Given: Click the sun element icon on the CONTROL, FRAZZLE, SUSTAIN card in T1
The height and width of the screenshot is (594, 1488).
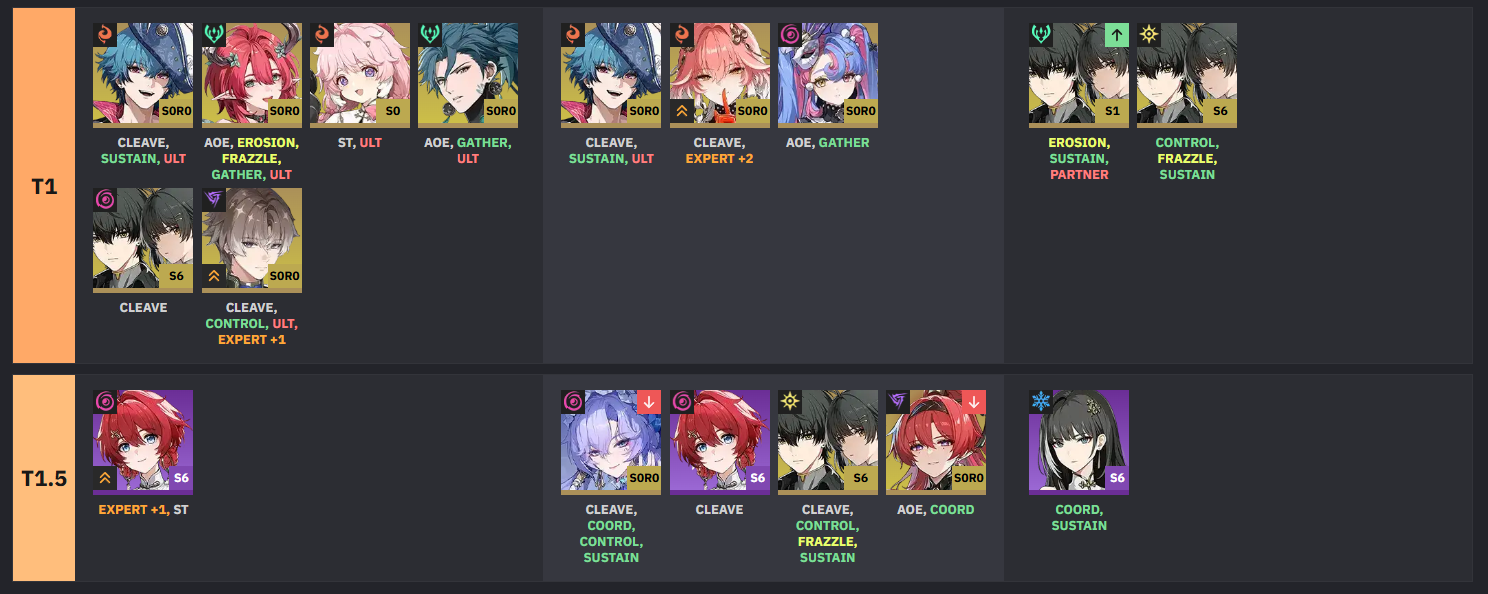Looking at the screenshot, I should coord(1149,35).
